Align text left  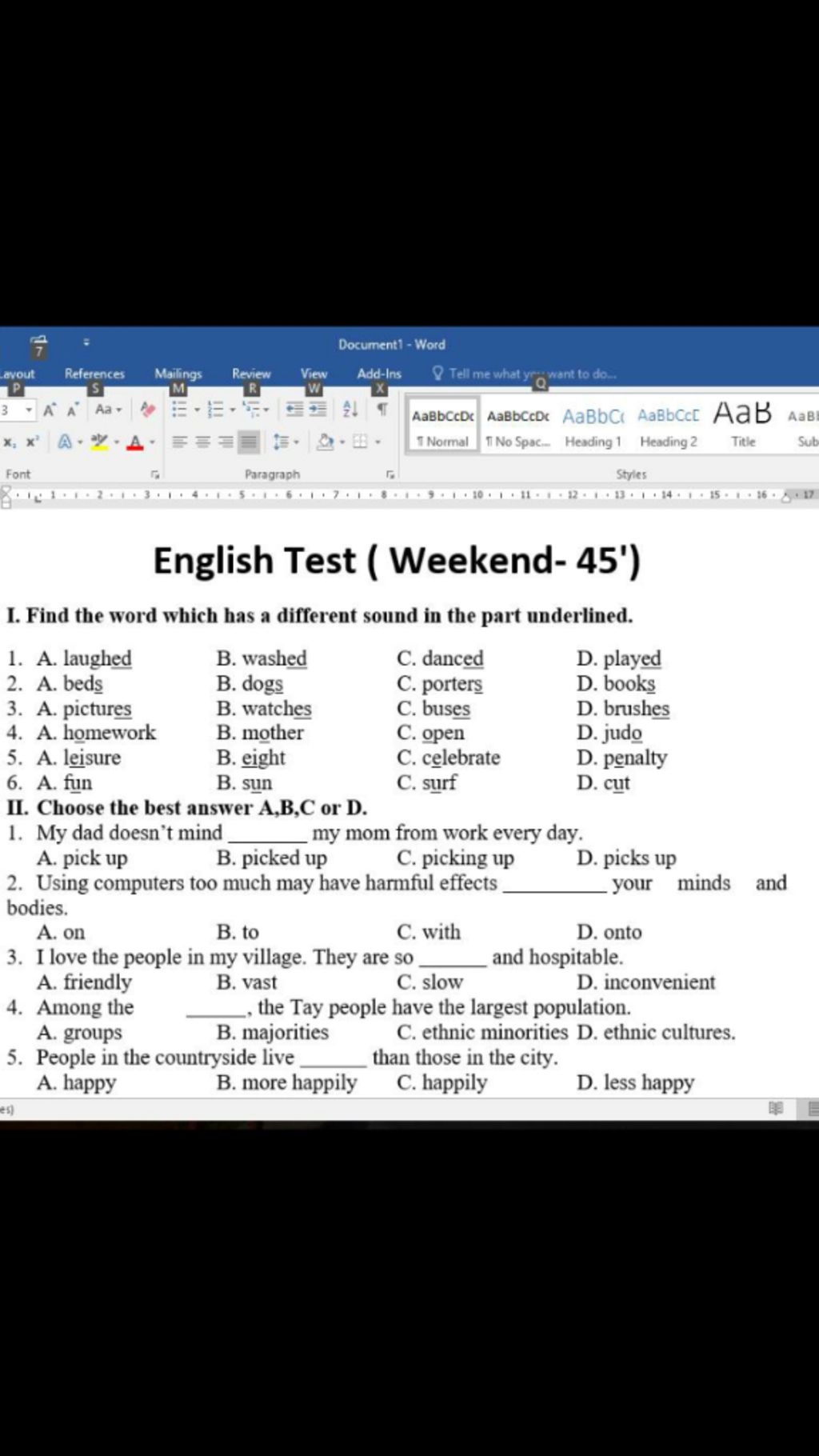point(179,442)
